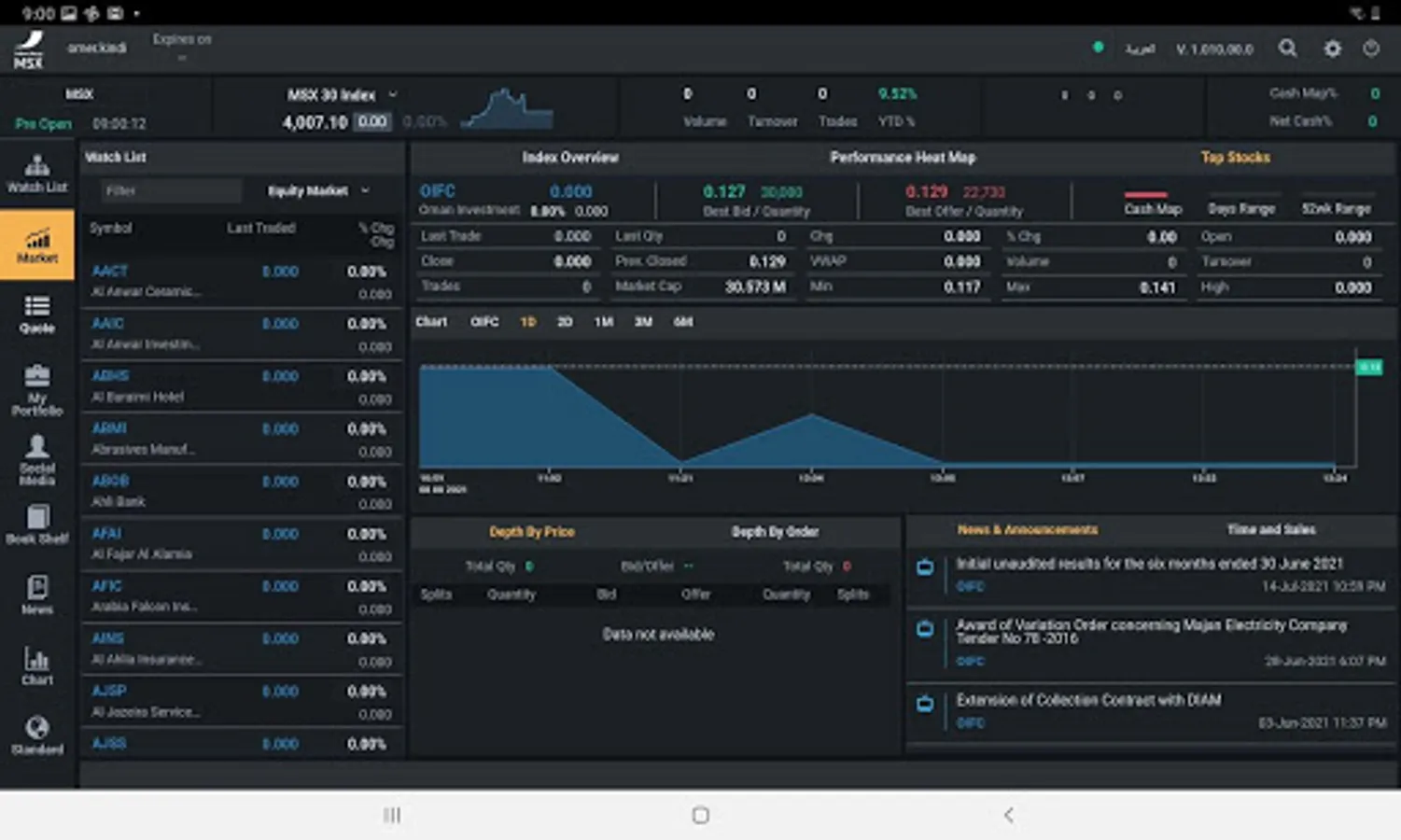
Task: Switch to the Index Overview tab
Action: (x=570, y=157)
